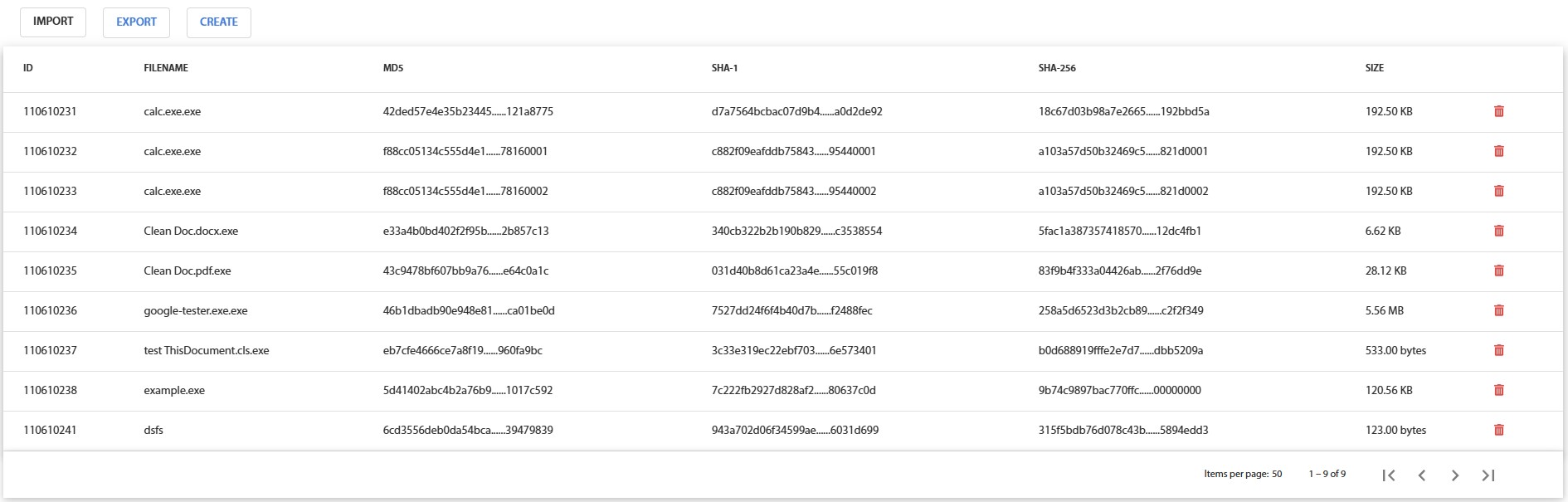
Task: Click the EXPORT button
Action: [135, 22]
